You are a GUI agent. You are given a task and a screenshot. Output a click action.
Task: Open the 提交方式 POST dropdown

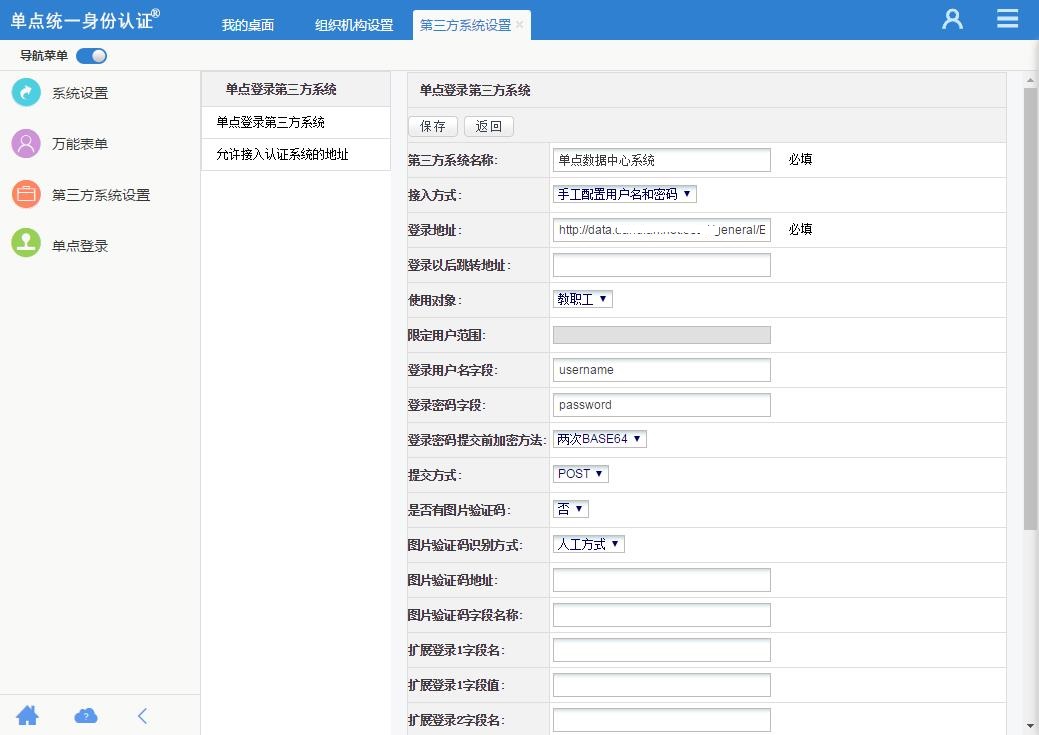580,474
